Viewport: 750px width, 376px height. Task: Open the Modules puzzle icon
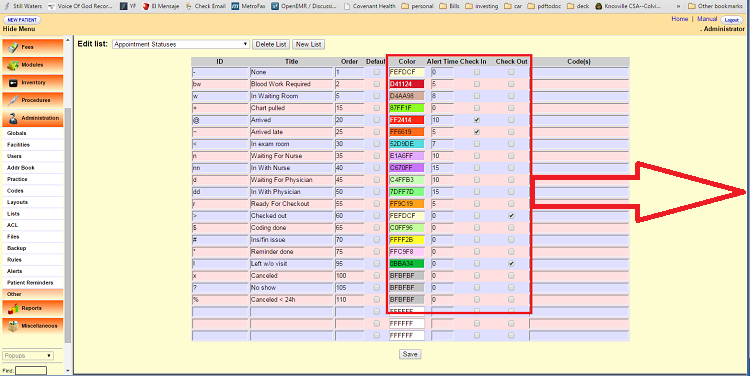(13, 65)
